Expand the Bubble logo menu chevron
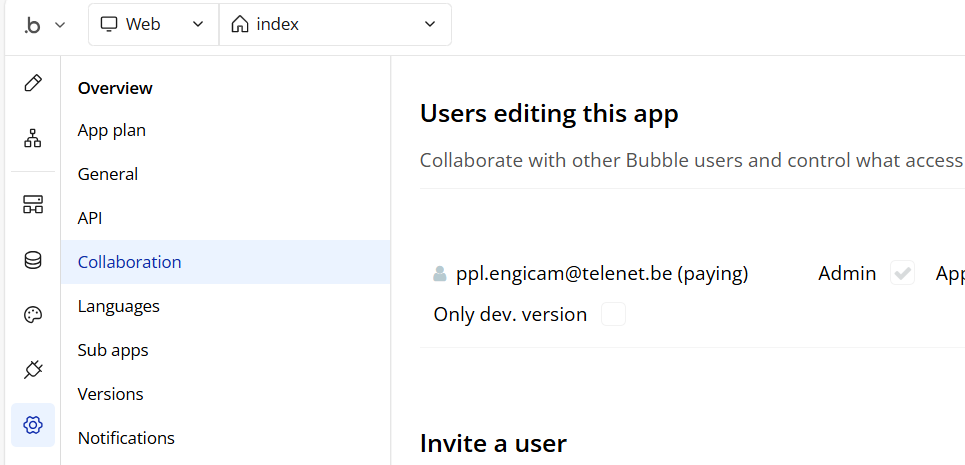This screenshot has height=465, width=965. (x=60, y=25)
